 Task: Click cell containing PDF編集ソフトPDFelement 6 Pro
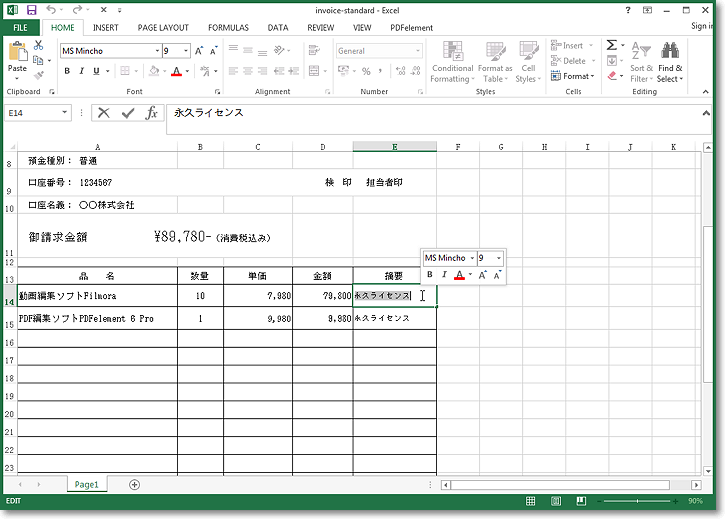97,318
